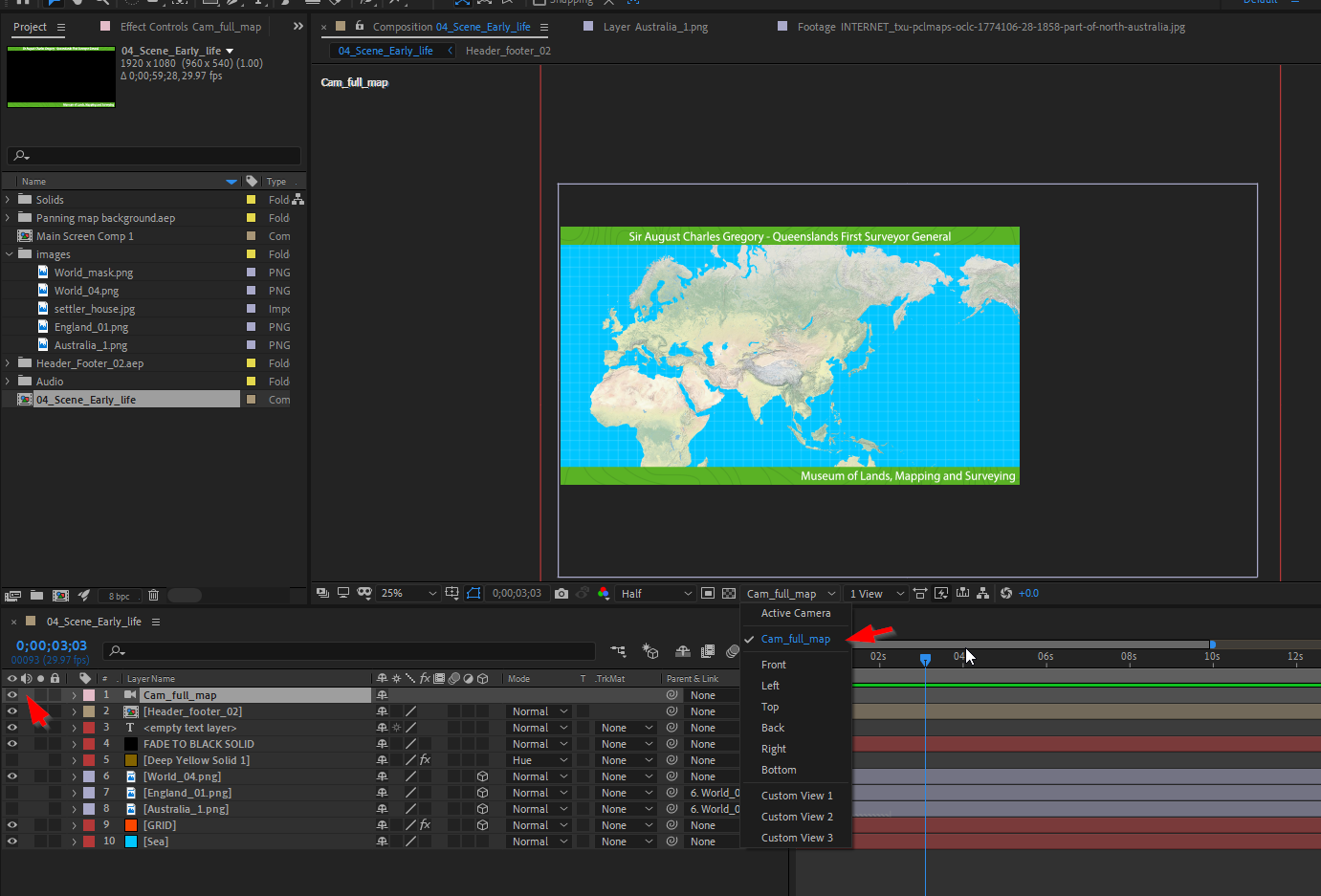Open the resolution dropdown set to Half

click(656, 594)
